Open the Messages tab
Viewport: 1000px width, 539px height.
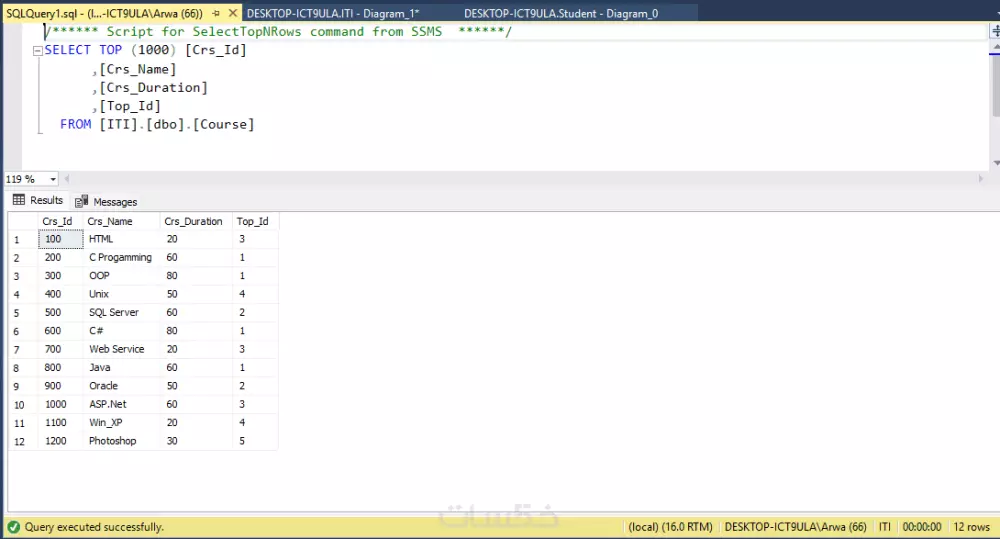[106, 202]
